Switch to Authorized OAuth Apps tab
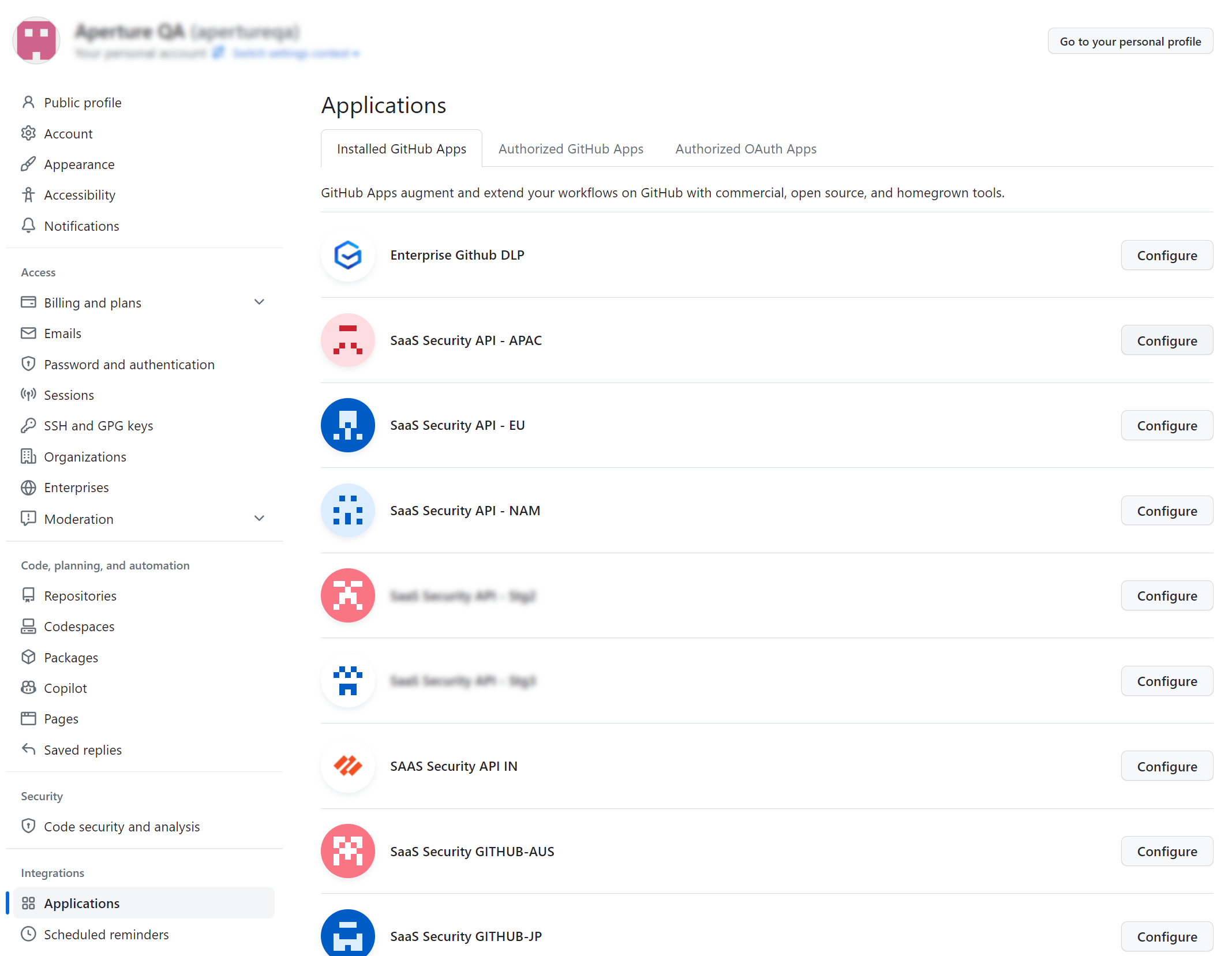The height and width of the screenshot is (956, 1232). pos(745,149)
